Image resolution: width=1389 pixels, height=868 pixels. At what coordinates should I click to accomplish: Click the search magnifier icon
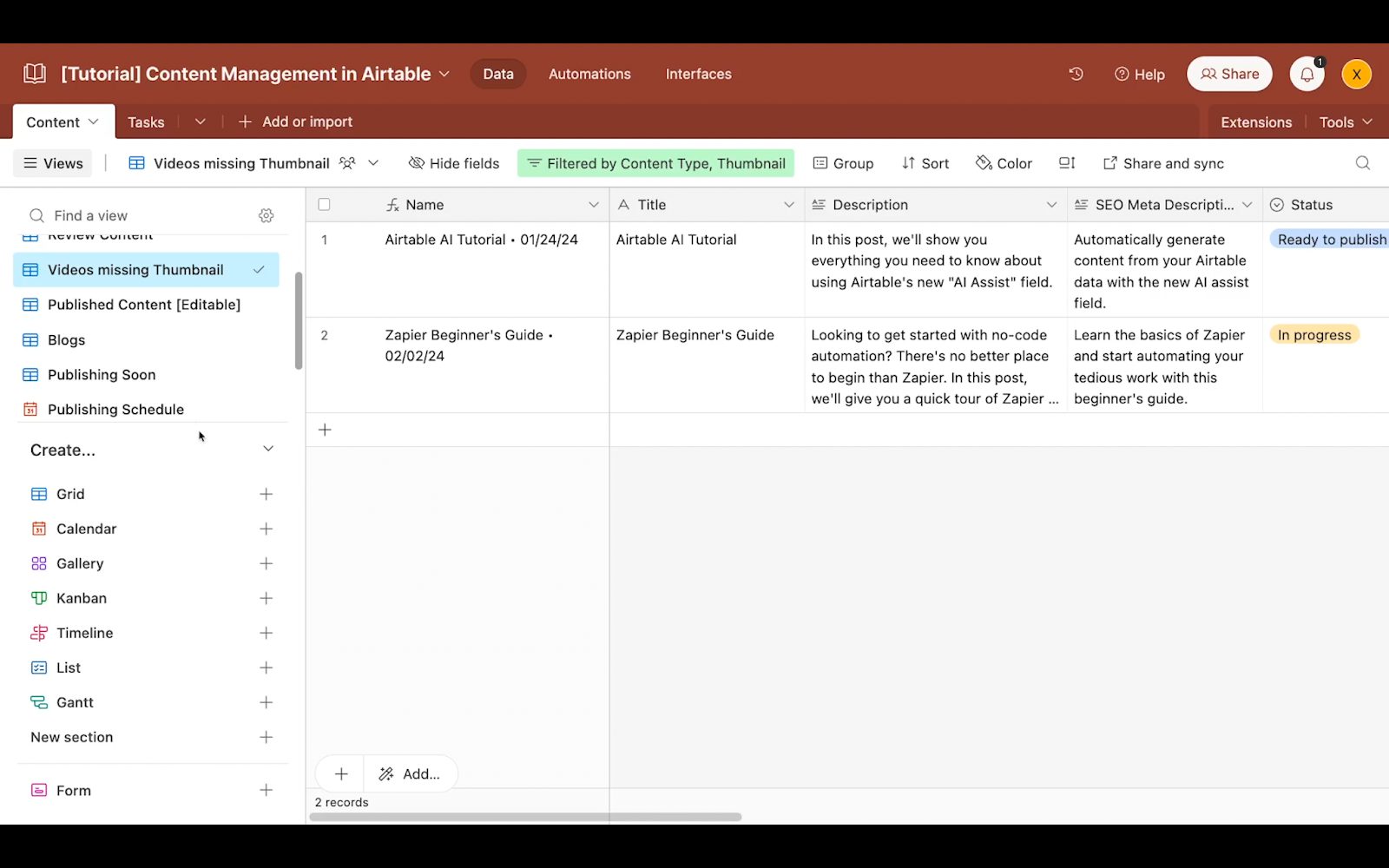(x=1362, y=163)
